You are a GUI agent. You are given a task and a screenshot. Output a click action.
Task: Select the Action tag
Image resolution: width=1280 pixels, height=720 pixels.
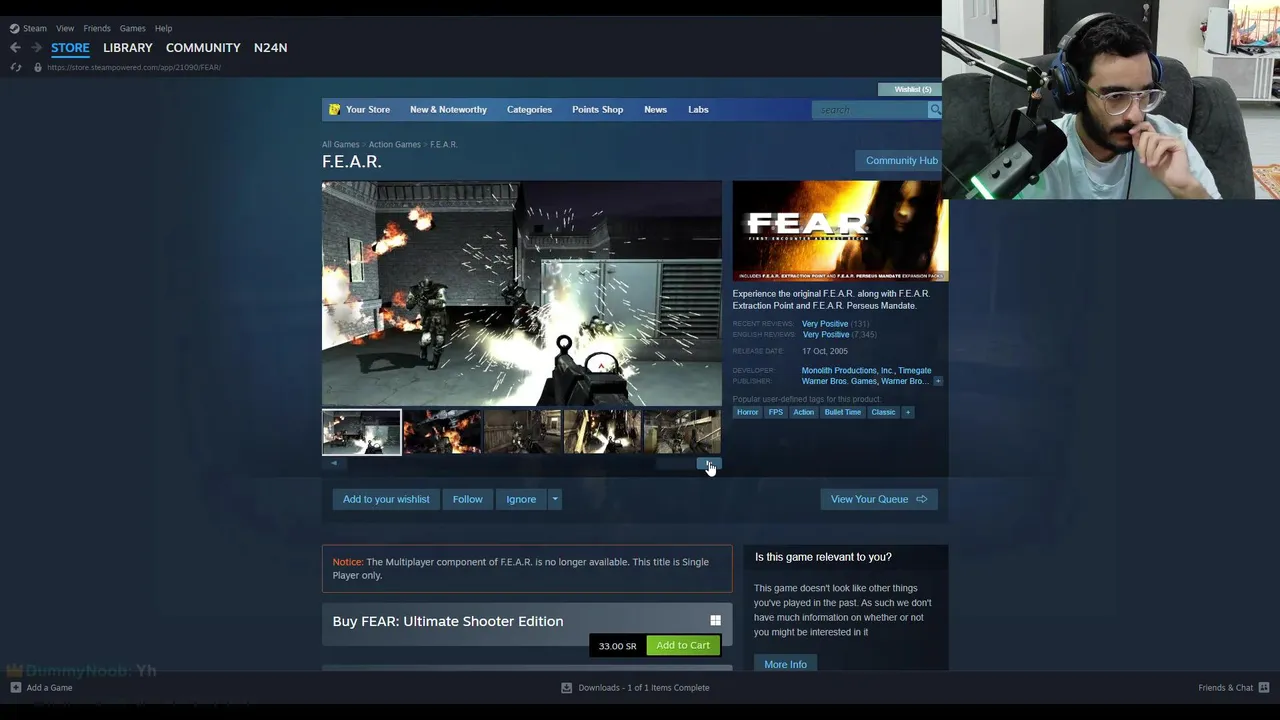(803, 412)
